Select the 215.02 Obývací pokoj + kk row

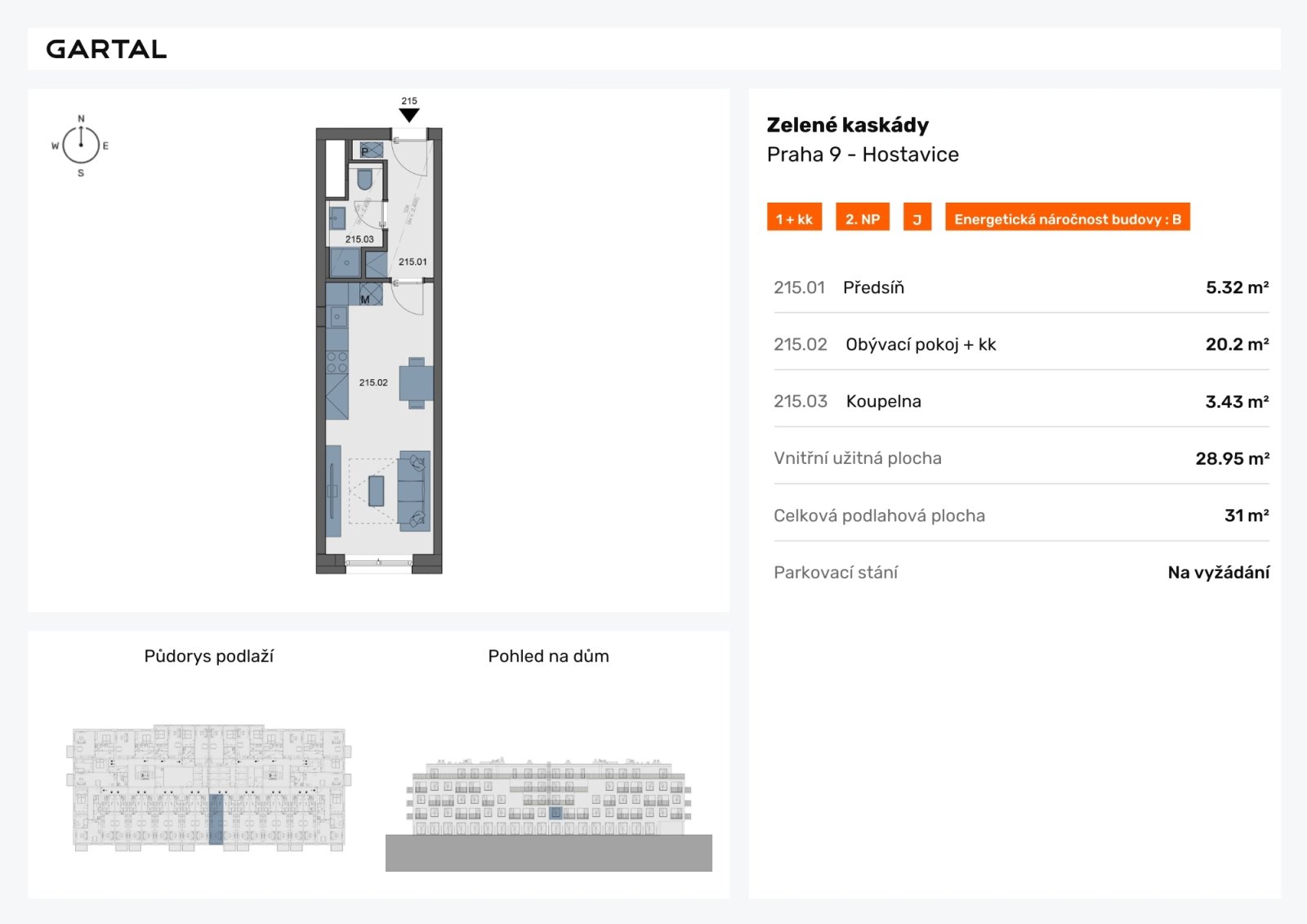[1021, 345]
